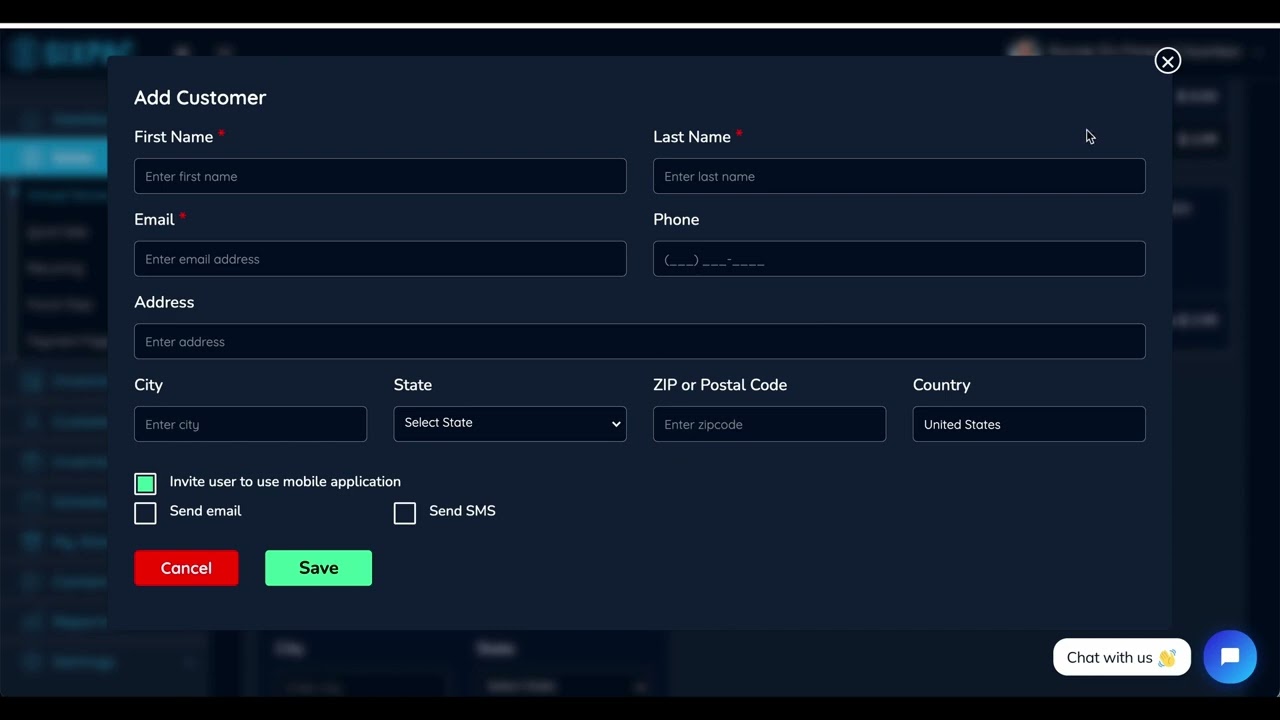The height and width of the screenshot is (720, 1280).
Task: Focus the Email address input field
Action: tap(380, 259)
